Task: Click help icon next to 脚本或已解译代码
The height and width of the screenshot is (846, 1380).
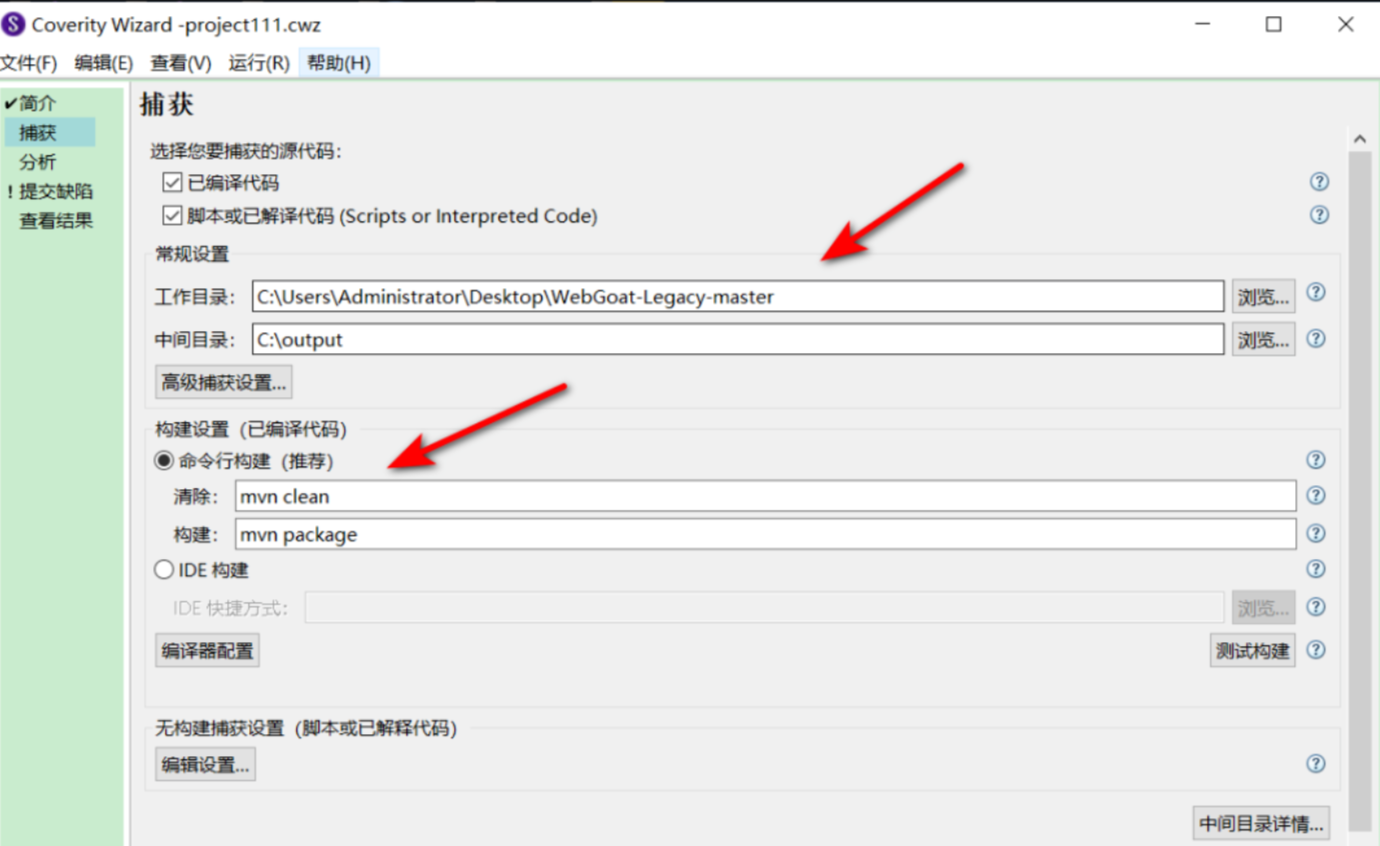Action: pos(1319,215)
